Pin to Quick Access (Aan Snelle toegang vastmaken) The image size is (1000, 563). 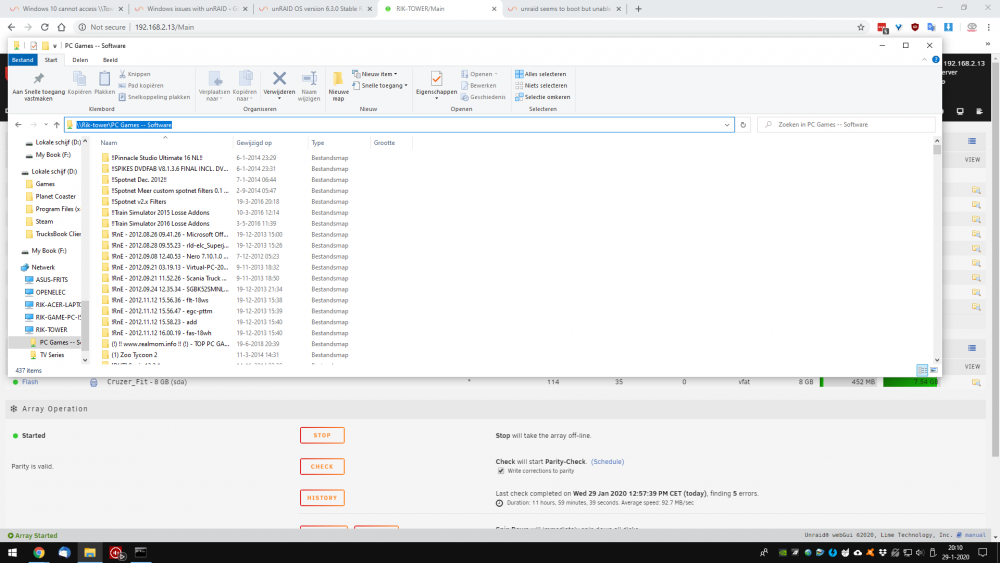(x=38, y=86)
